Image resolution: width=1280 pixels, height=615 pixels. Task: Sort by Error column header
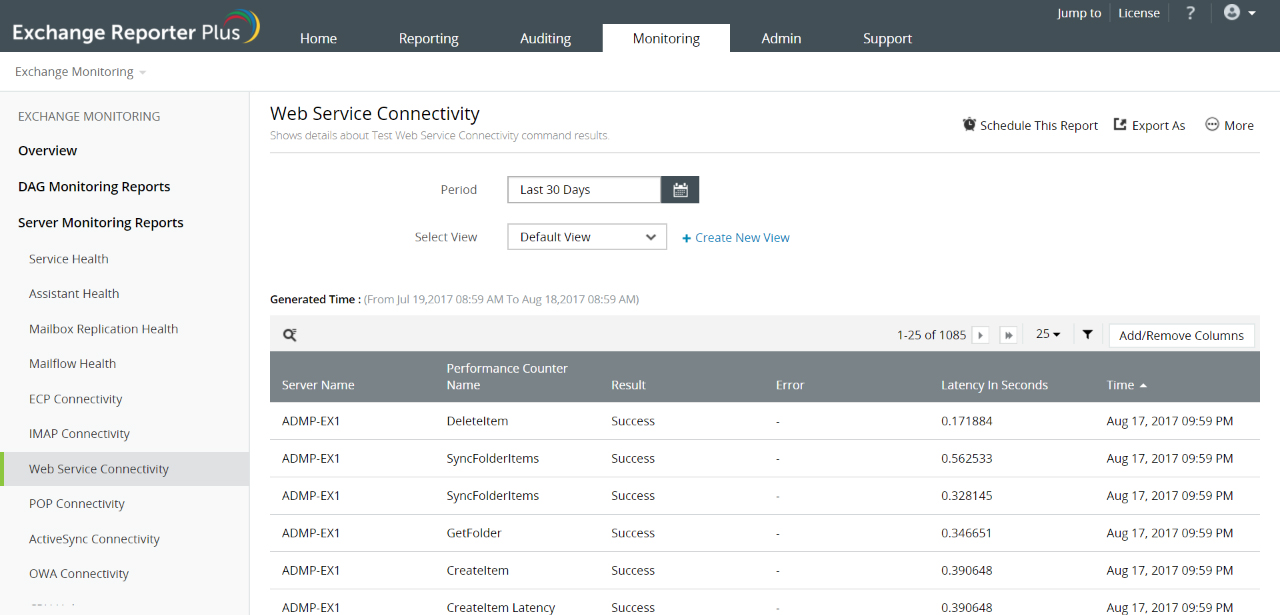pyautogui.click(x=790, y=385)
